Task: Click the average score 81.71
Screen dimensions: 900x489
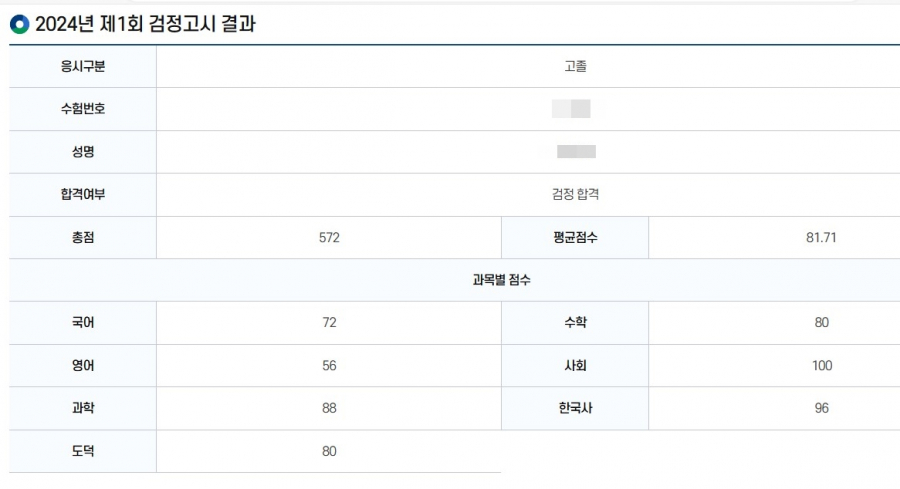Action: [821, 238]
